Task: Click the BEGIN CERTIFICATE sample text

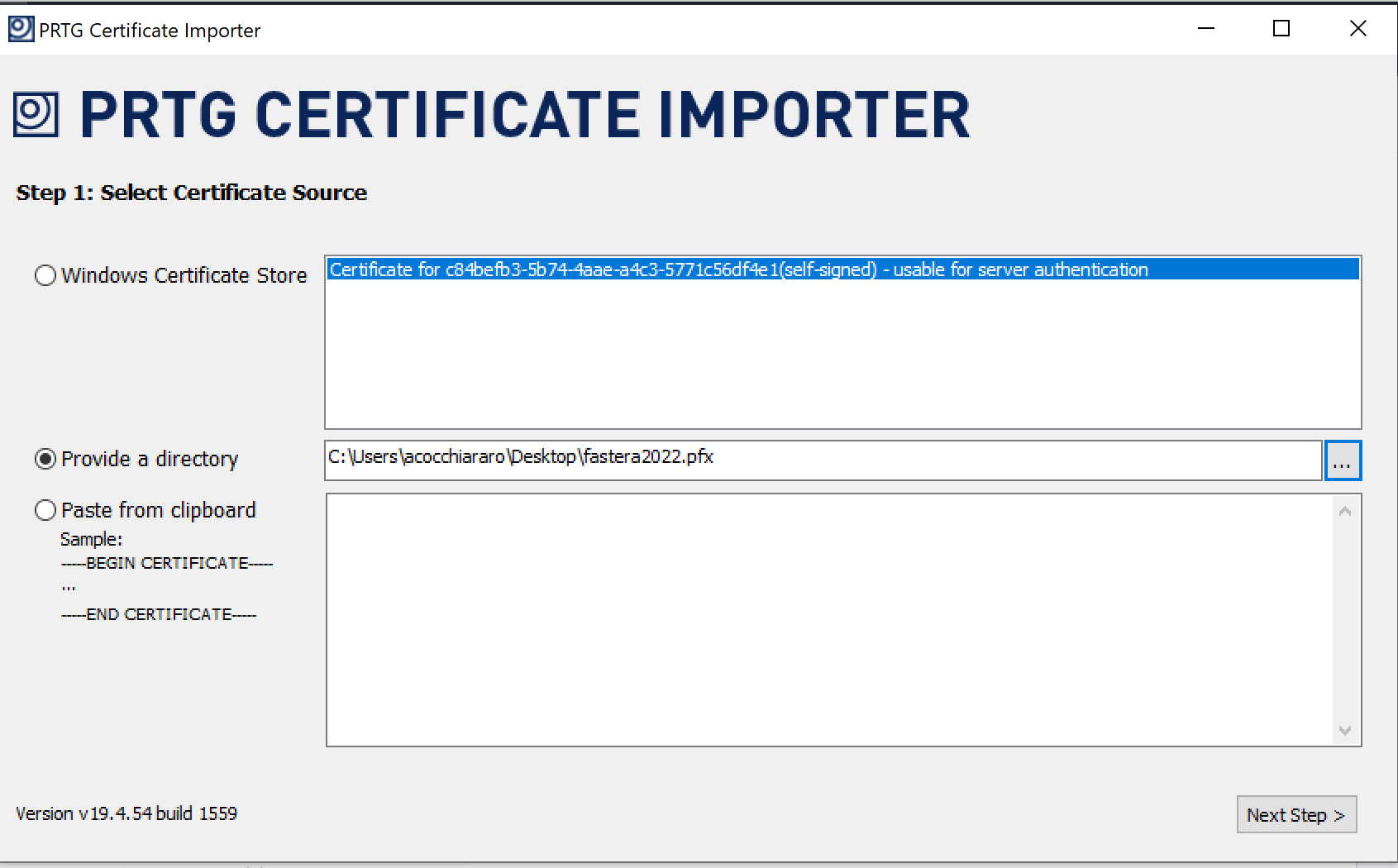Action: tap(167, 563)
